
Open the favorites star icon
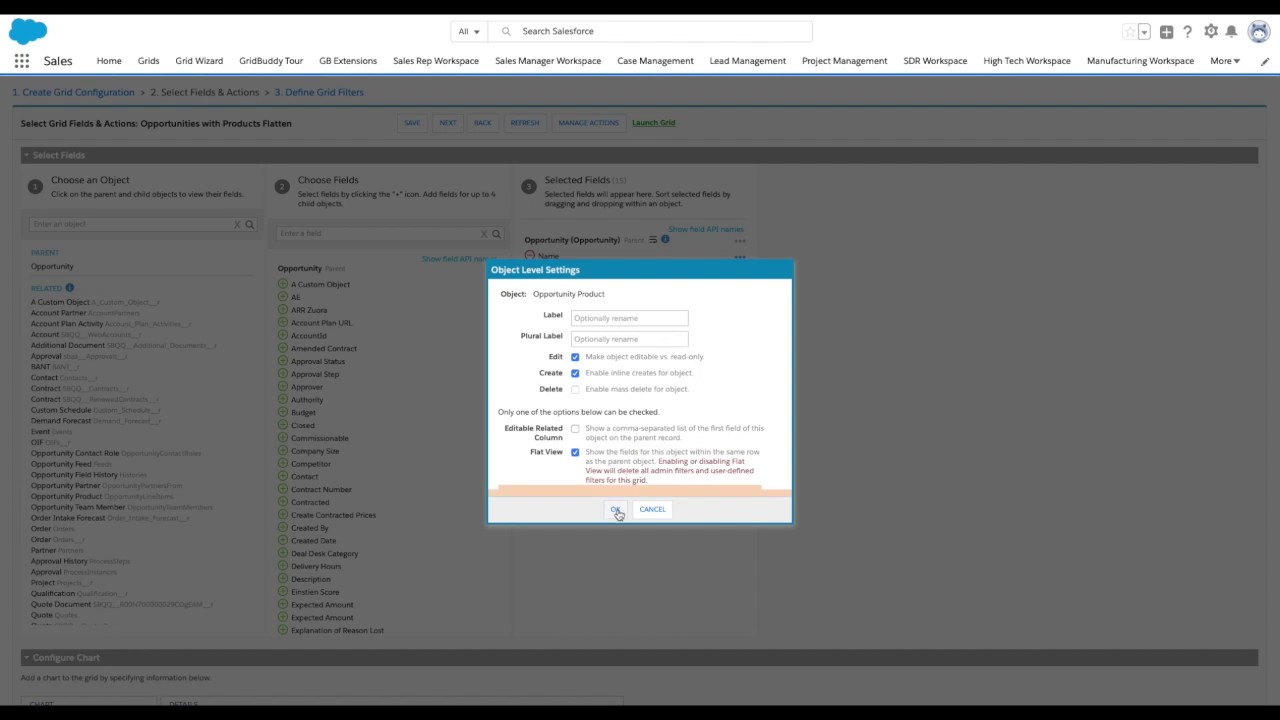coord(1130,32)
